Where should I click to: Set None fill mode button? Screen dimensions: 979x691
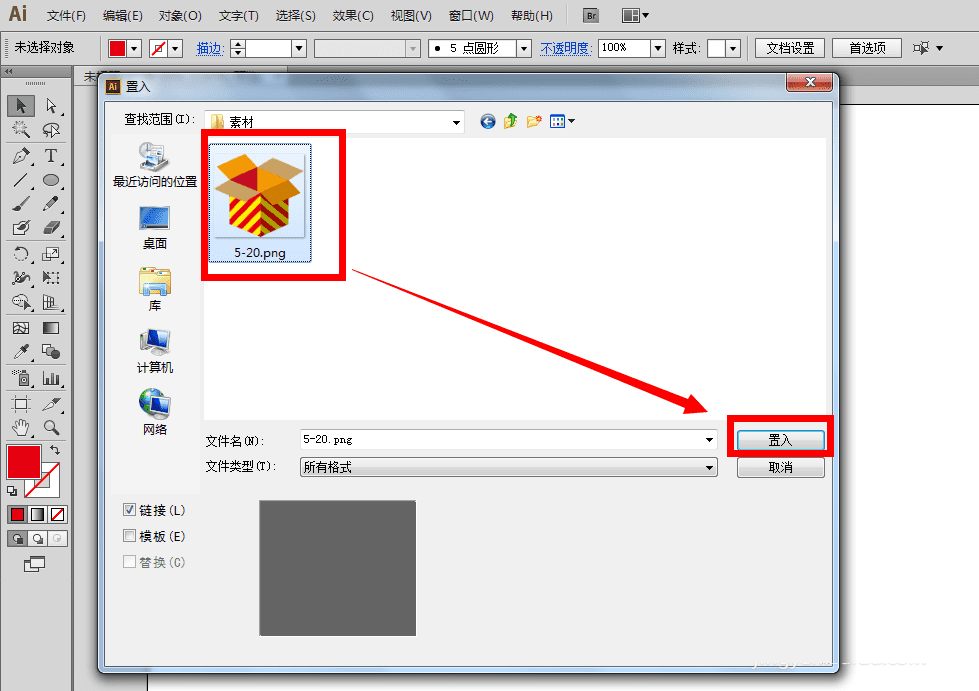point(57,514)
